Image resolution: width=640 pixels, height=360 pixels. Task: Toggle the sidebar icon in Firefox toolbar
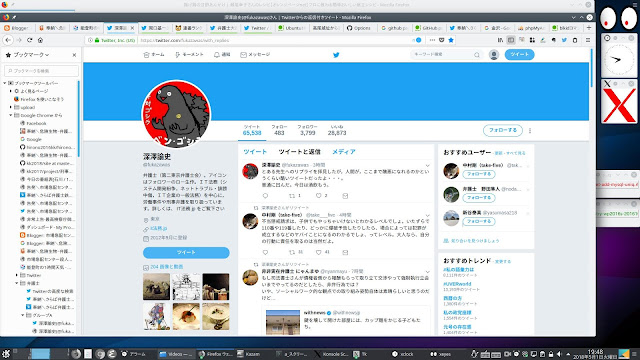[x=511, y=40]
